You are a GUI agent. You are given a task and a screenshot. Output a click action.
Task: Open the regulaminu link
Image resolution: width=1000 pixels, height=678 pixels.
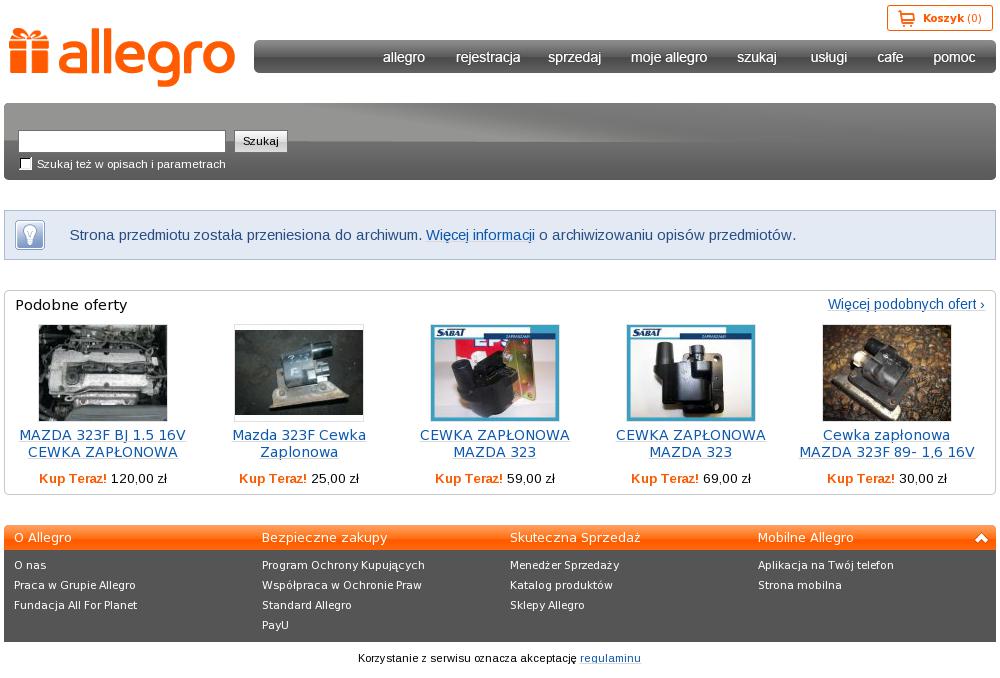[610, 658]
